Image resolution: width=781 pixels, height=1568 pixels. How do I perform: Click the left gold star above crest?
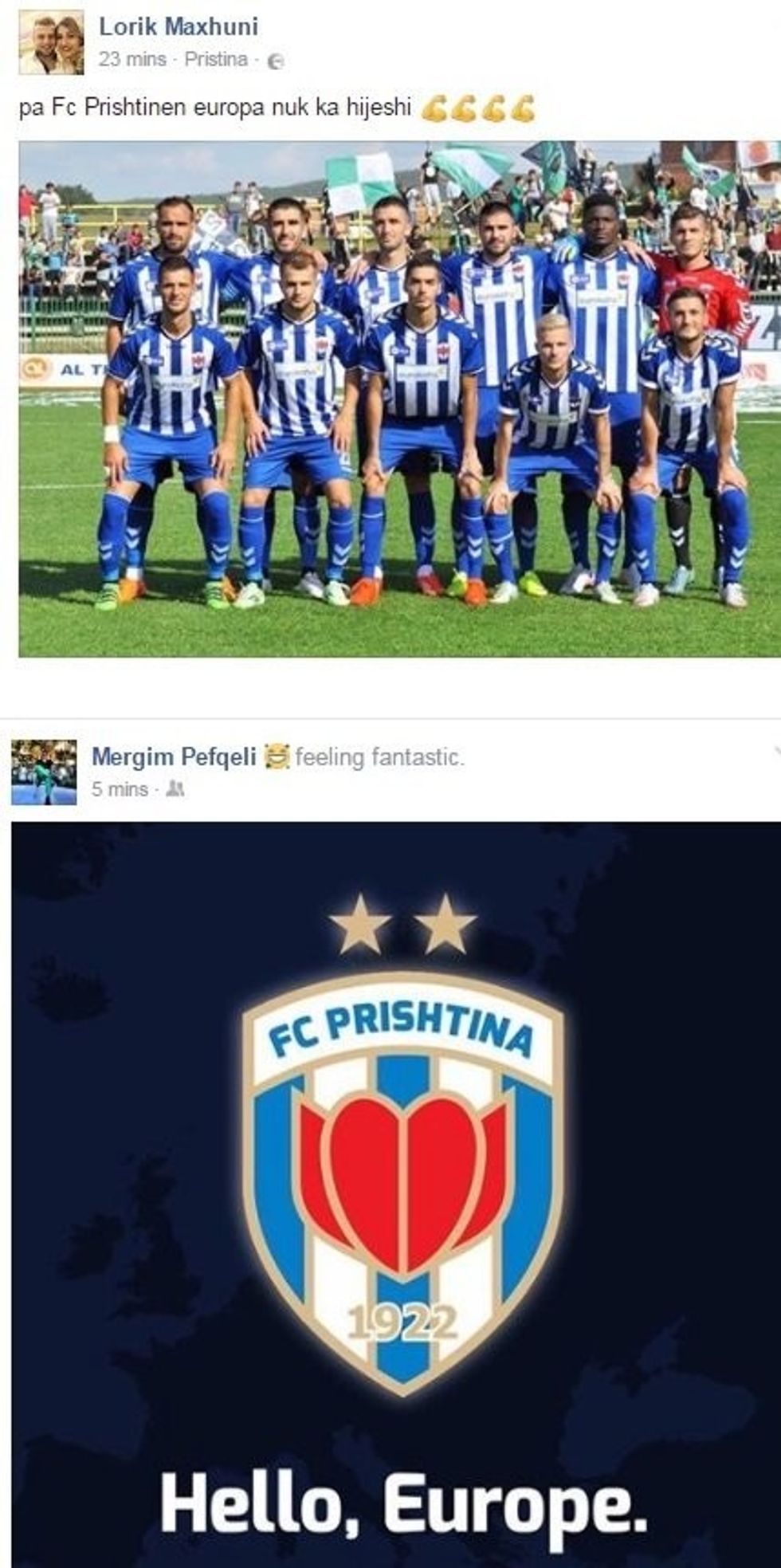point(361,925)
